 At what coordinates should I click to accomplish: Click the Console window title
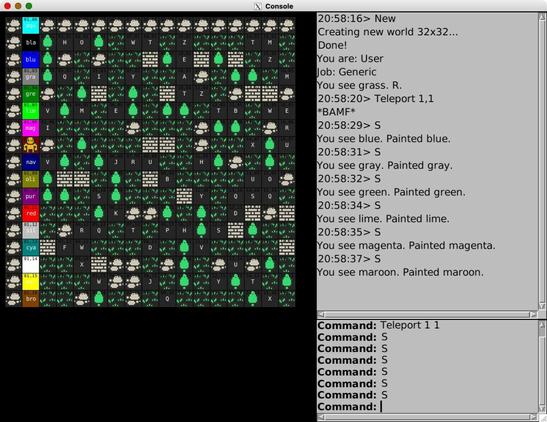point(279,6)
